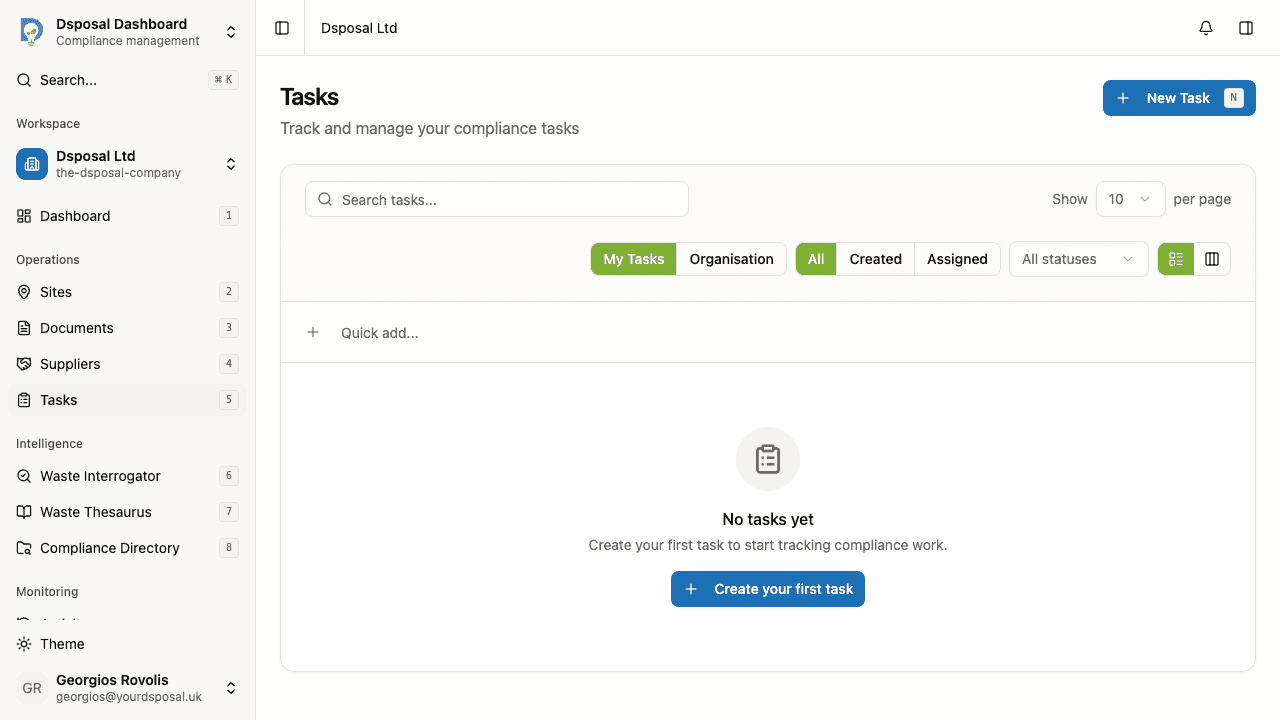
Task: Open the Waste Interrogator section
Action: (x=100, y=476)
